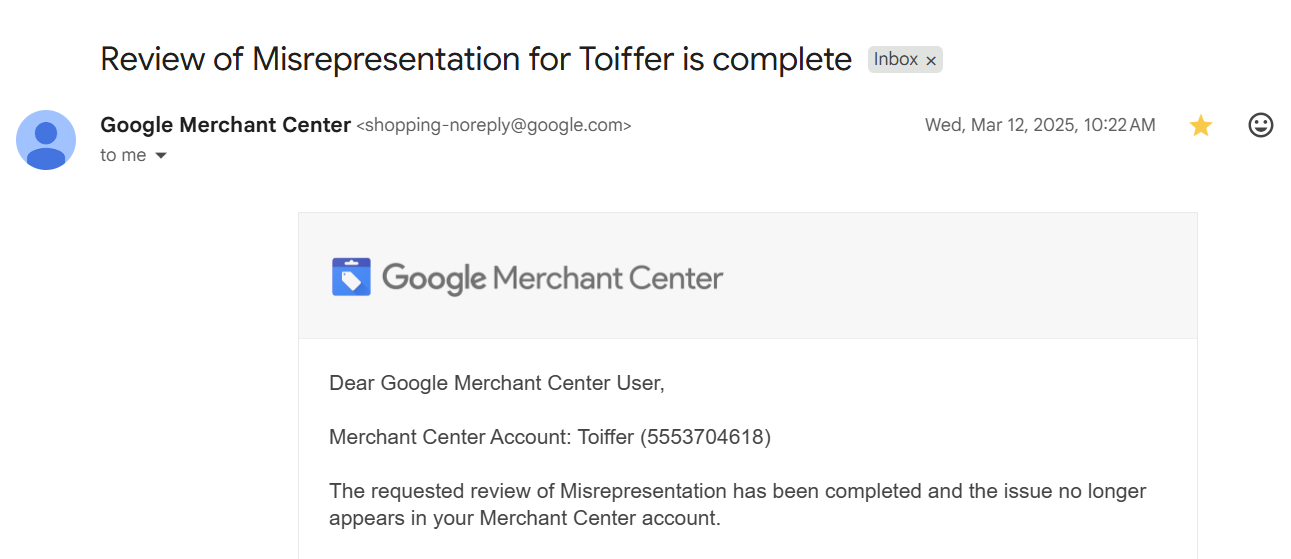This screenshot has width=1291, height=559.
Task: Open the sender's blue profile avatar
Action: [46, 140]
